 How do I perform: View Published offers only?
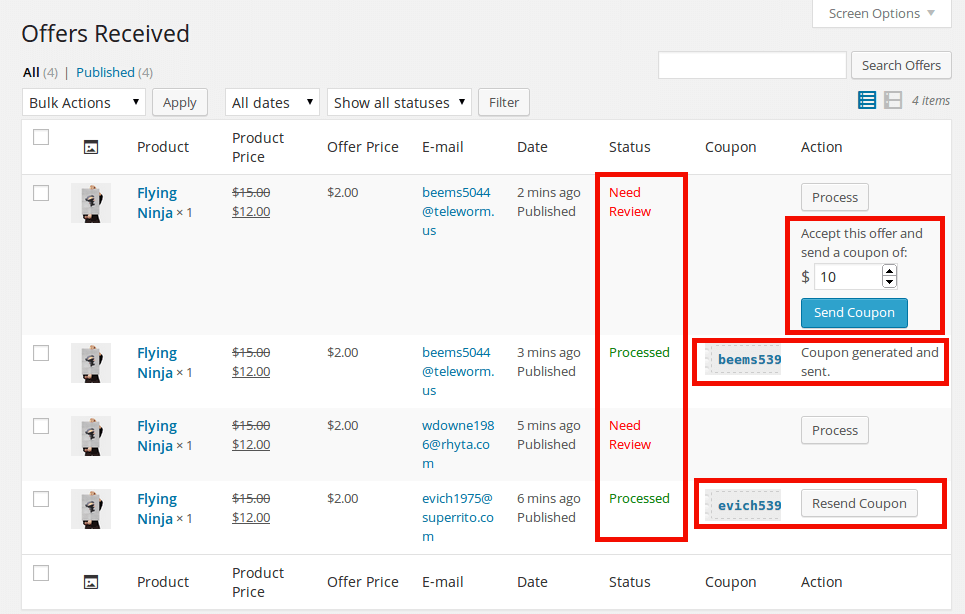103,72
